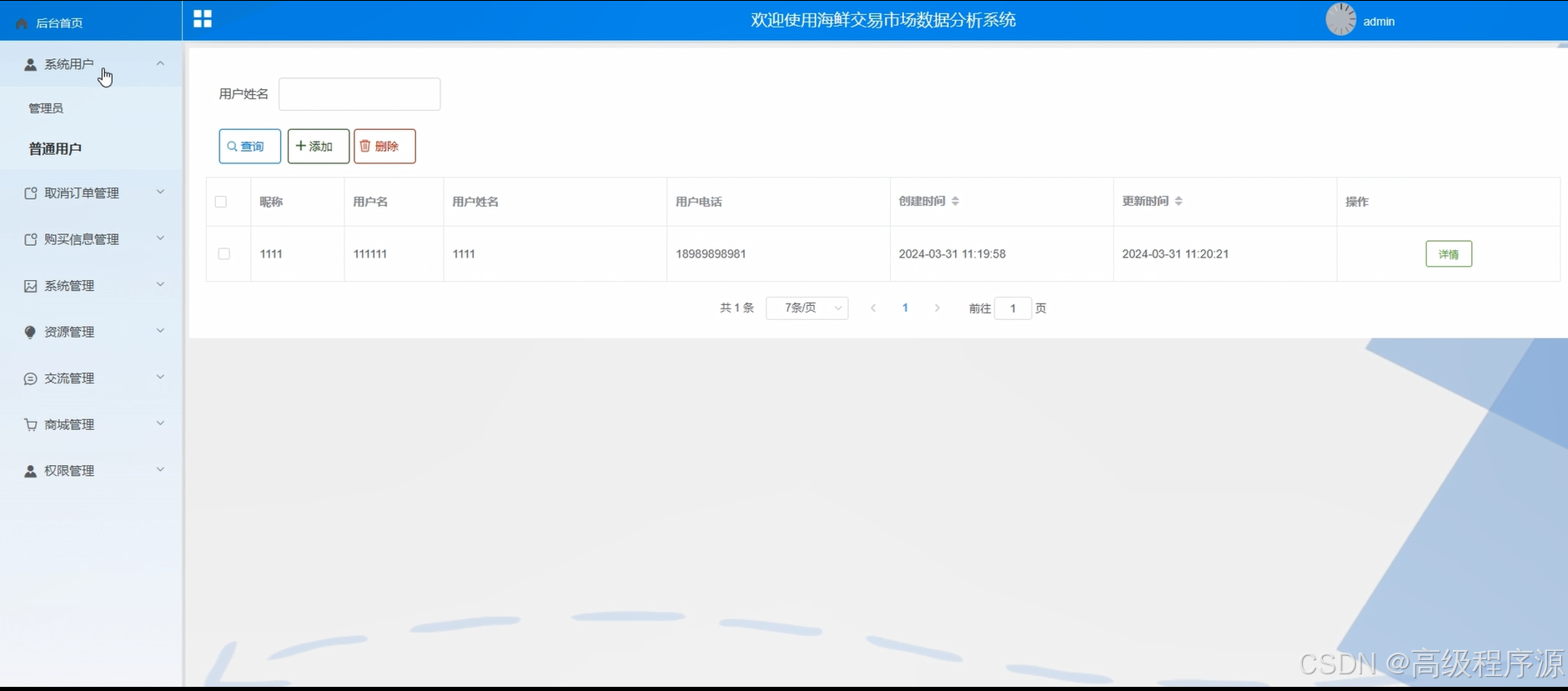Expand the 取消订单管理 chevron
The height and width of the screenshot is (691, 1568).
click(x=160, y=192)
